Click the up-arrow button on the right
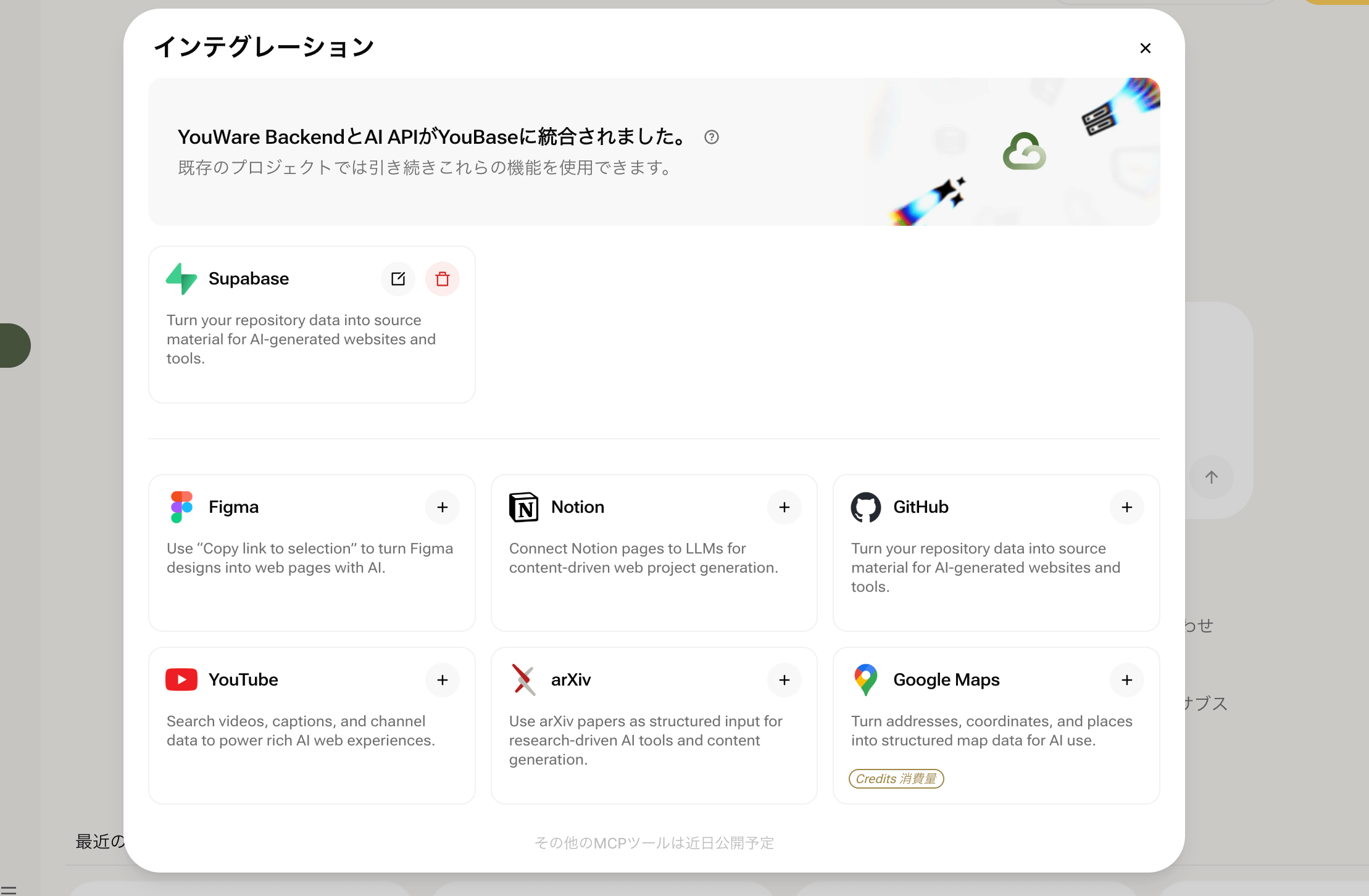The image size is (1369, 896). coord(1211,476)
